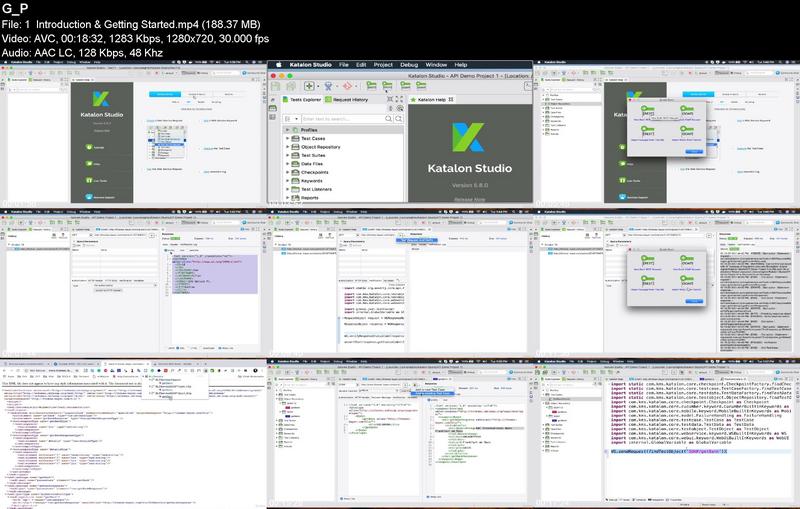Select Checkpoints in the explorer tree
The width and height of the screenshot is (800, 509).
315,172
